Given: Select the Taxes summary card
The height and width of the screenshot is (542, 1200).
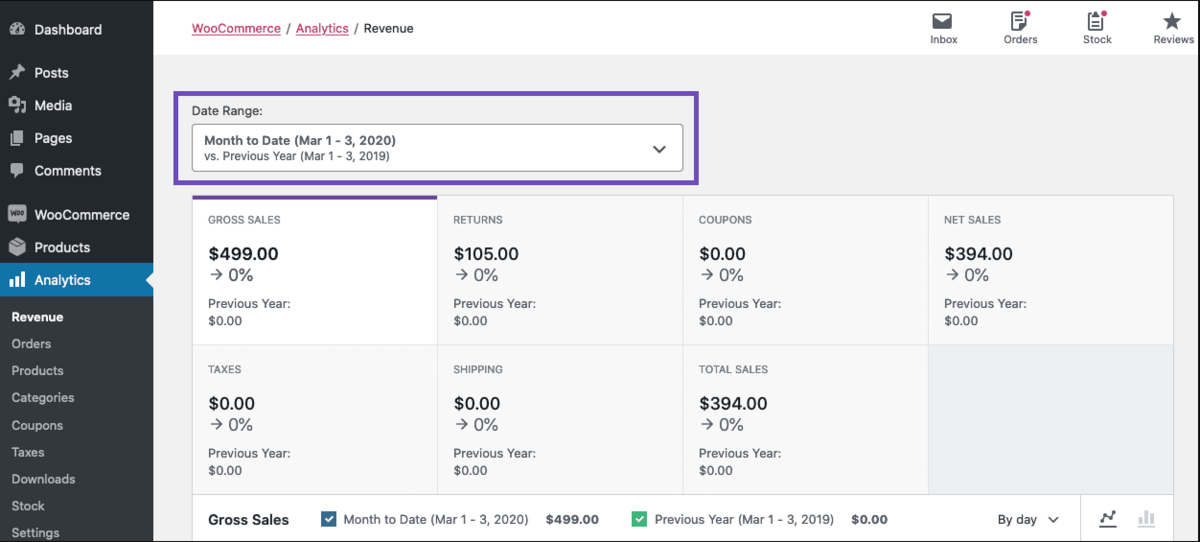Looking at the screenshot, I should pos(315,420).
